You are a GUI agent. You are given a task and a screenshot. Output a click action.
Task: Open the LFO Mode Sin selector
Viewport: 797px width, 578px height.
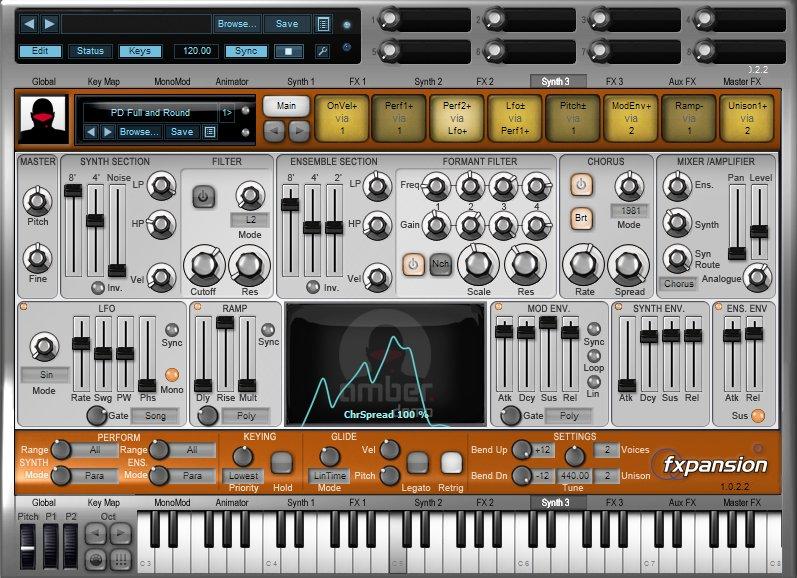[44, 375]
